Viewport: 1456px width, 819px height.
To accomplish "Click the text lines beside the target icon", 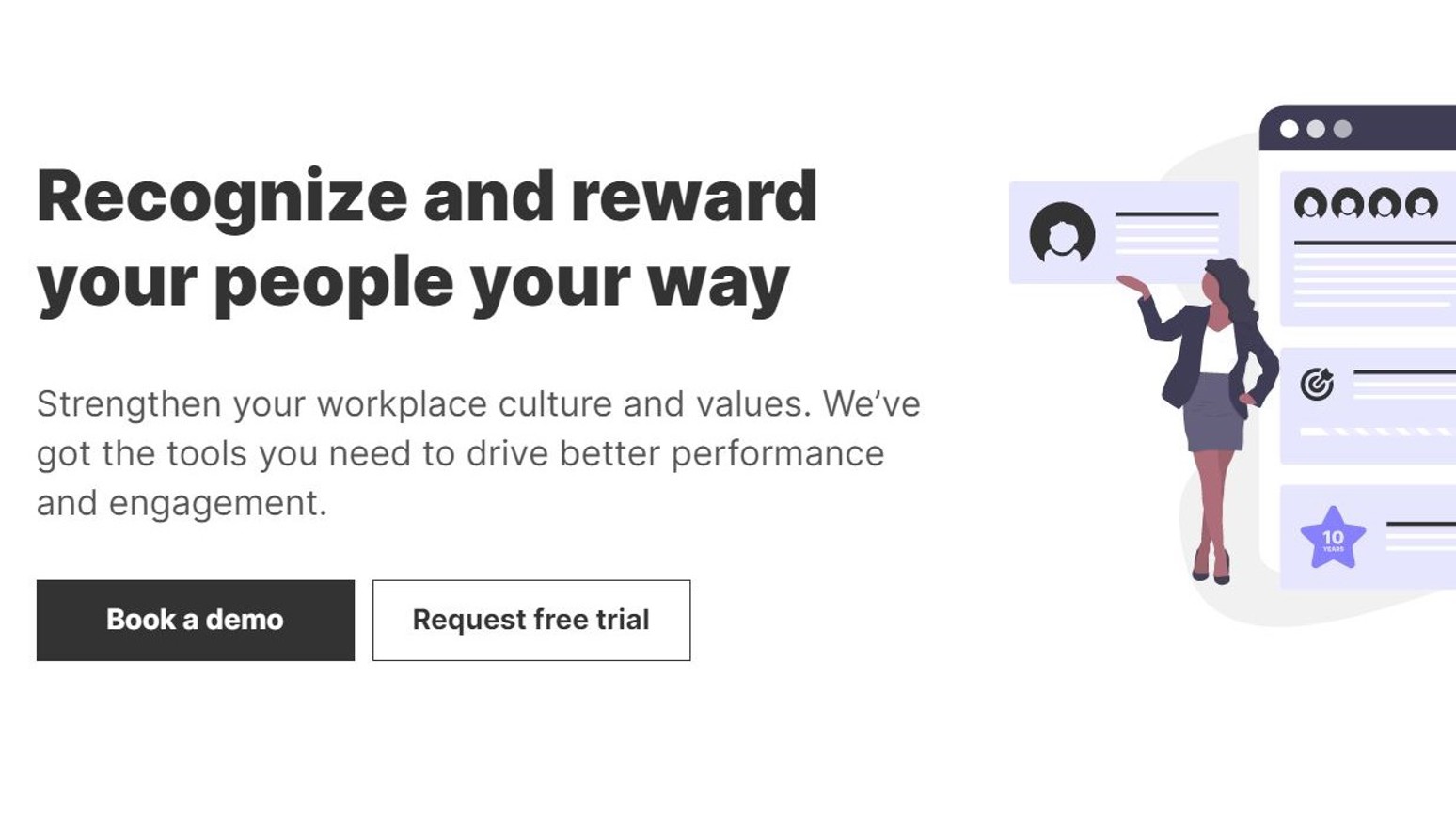I will (x=1403, y=382).
